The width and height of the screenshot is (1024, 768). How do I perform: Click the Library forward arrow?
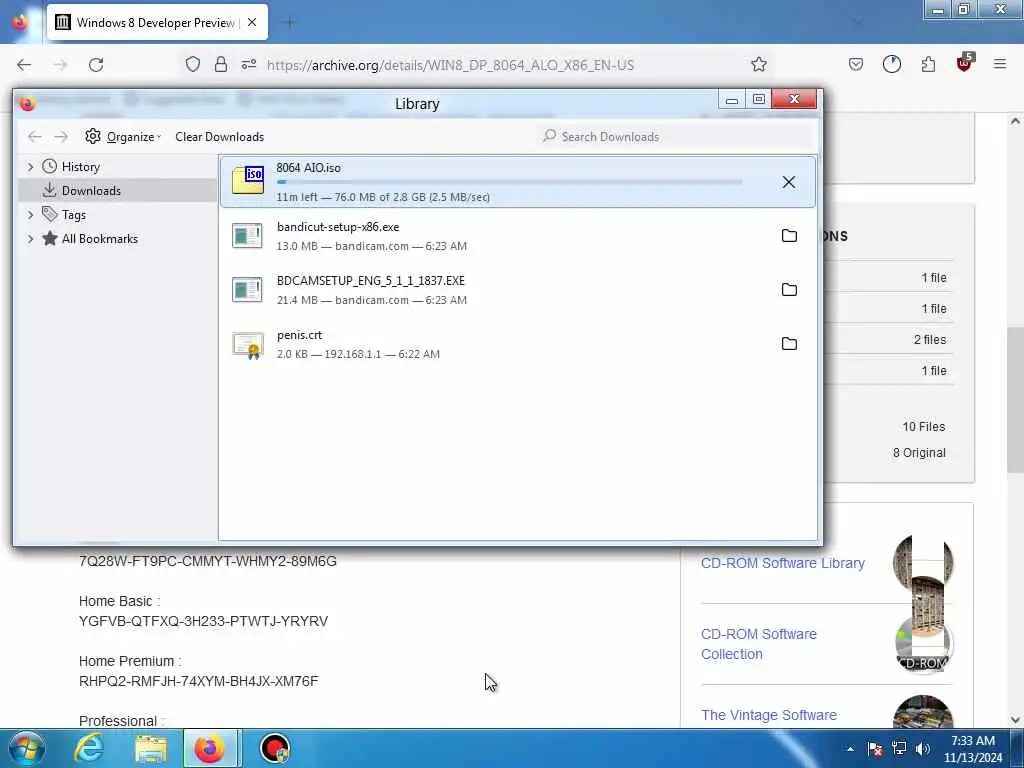pos(61,136)
